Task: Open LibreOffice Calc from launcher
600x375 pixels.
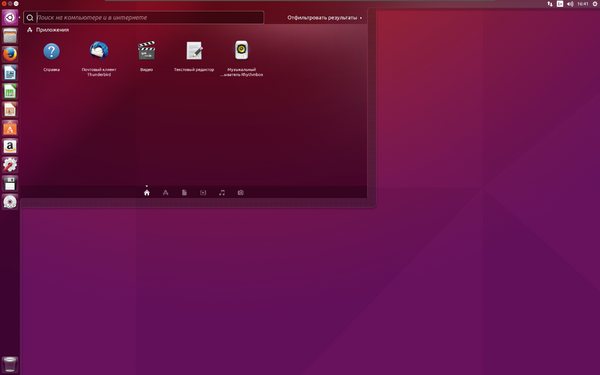Action: pyautogui.click(x=10, y=91)
